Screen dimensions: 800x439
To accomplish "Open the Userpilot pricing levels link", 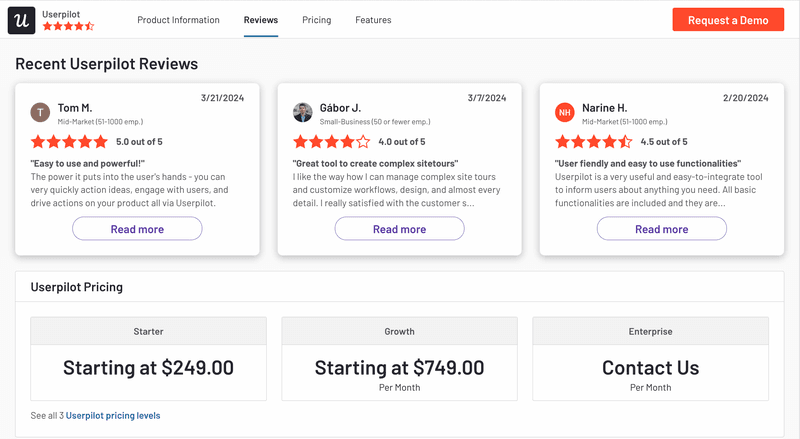I will point(113,416).
